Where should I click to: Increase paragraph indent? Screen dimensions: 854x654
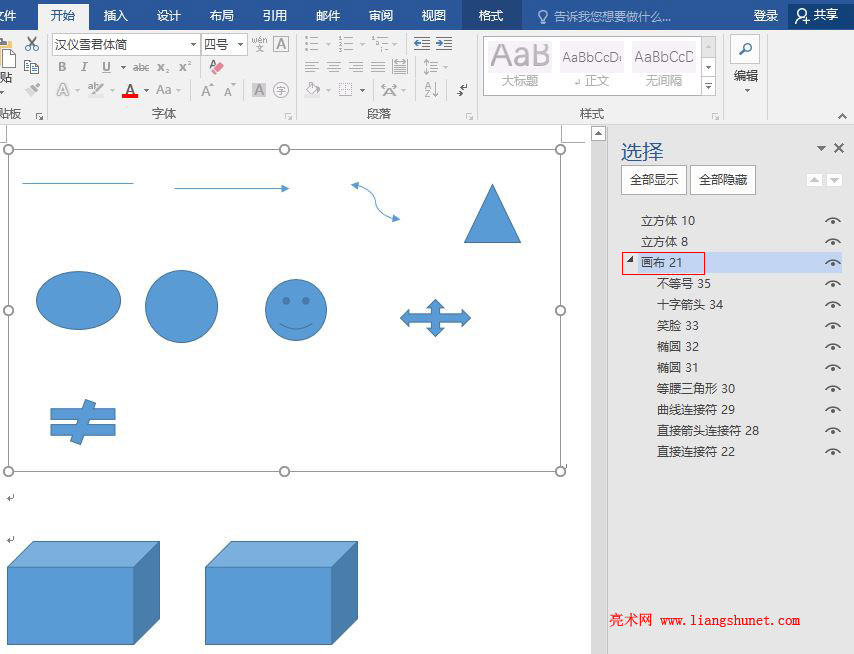coord(444,44)
